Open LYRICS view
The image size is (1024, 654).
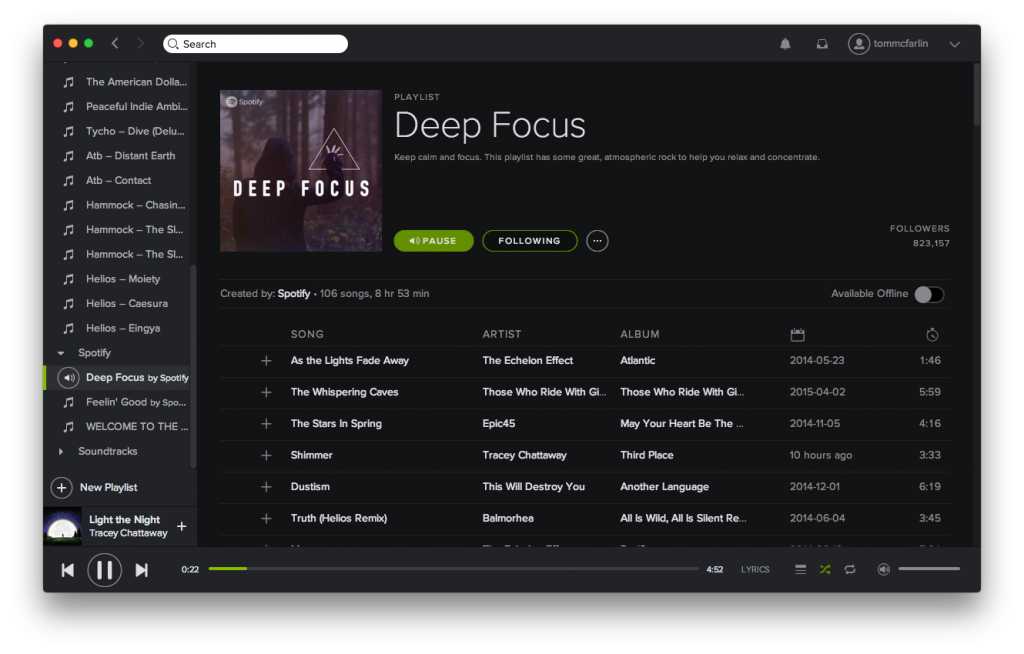pos(755,570)
